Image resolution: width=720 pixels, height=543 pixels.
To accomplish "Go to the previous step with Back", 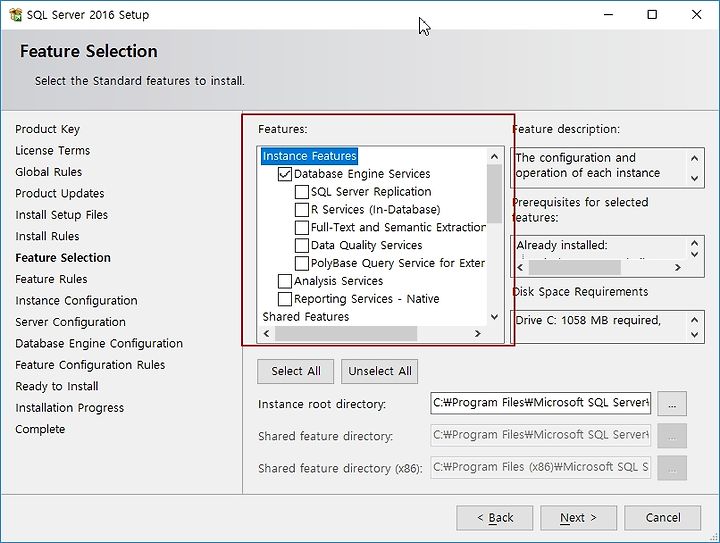I will [495, 518].
